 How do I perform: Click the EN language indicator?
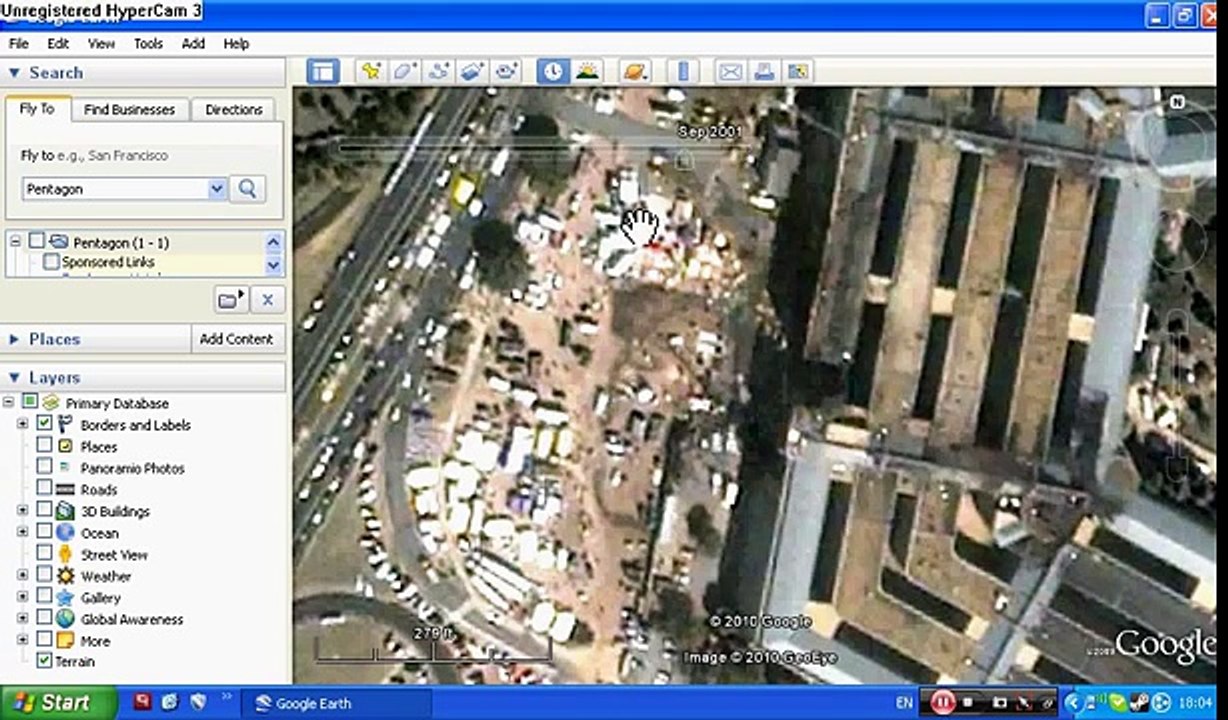click(x=904, y=703)
